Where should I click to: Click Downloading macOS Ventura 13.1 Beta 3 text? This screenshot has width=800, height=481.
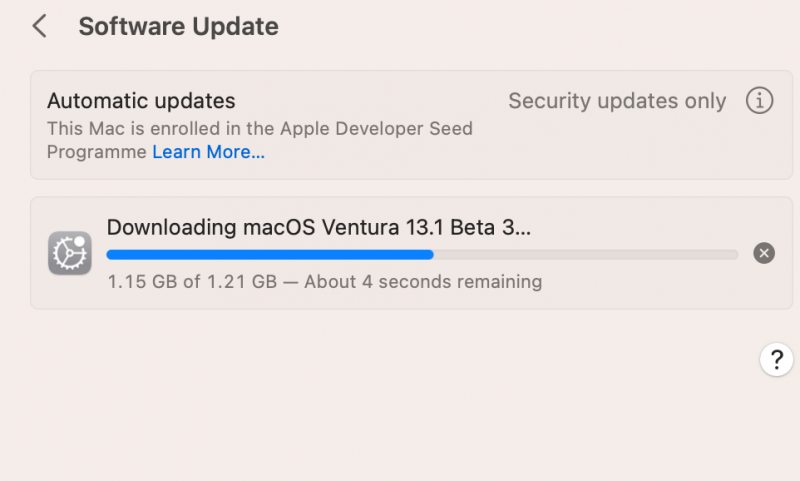318,227
